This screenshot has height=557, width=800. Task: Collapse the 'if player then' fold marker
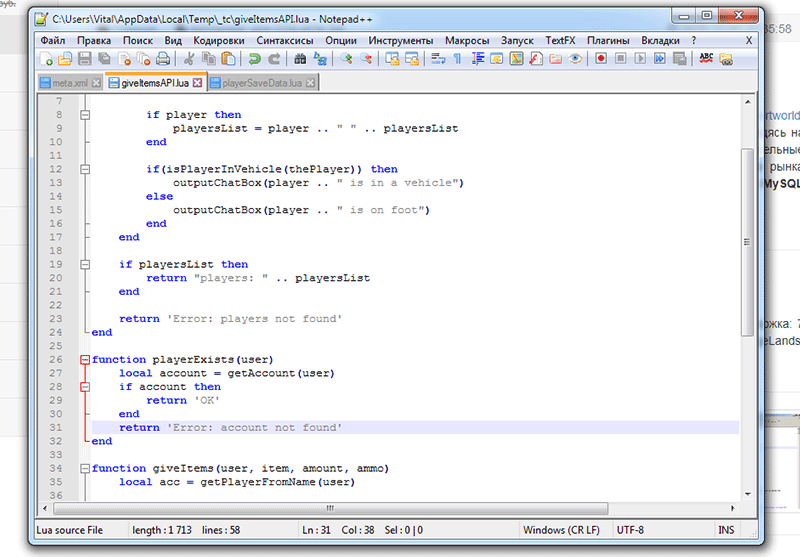coord(85,115)
